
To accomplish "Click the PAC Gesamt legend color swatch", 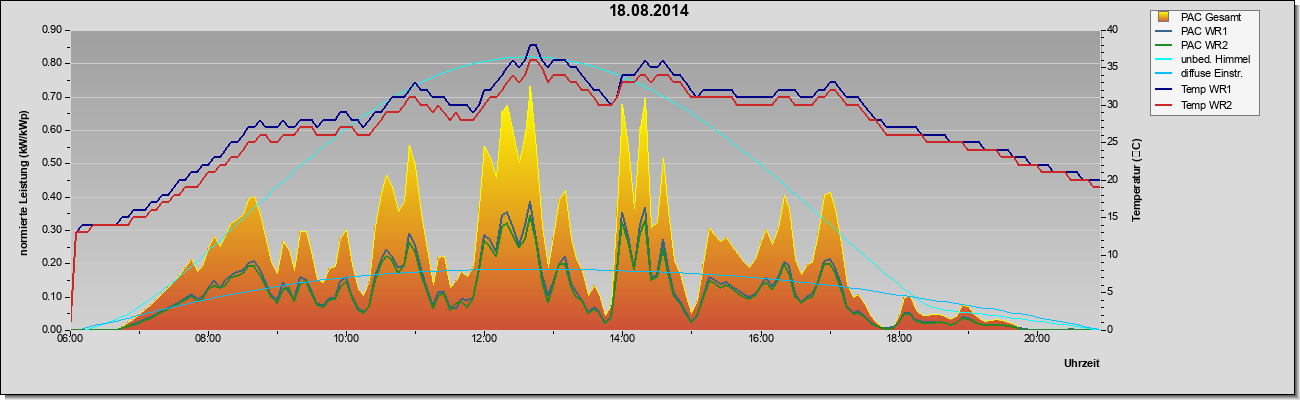I will [x=1164, y=16].
